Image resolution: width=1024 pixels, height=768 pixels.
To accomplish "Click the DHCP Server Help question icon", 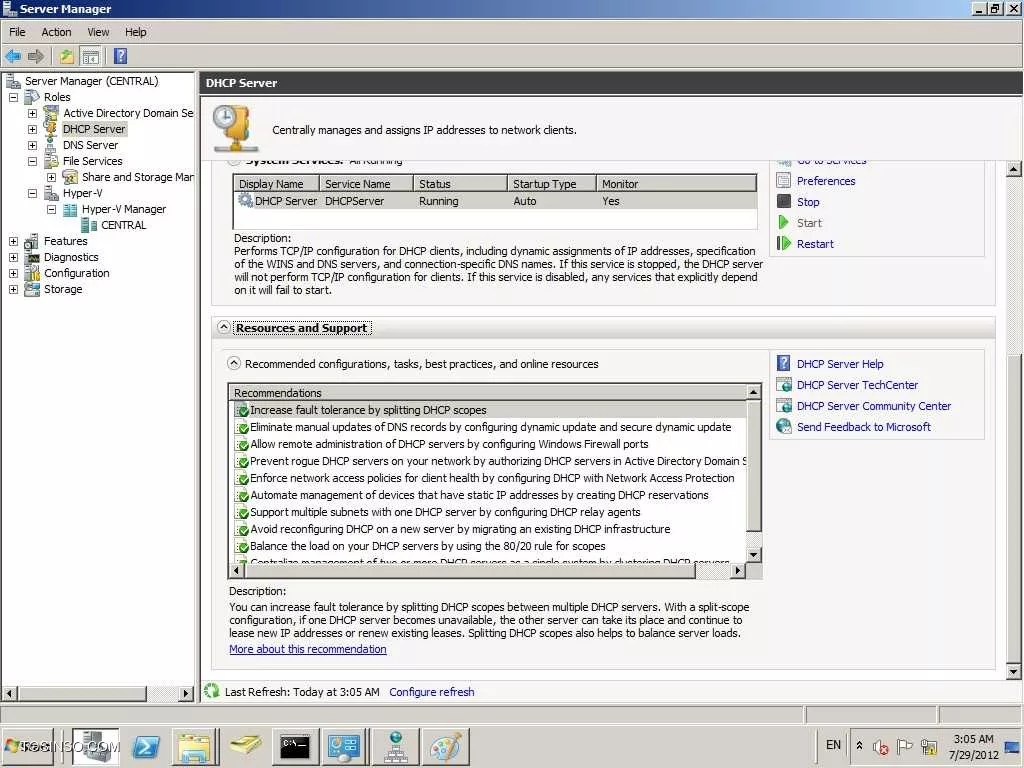I will pyautogui.click(x=784, y=363).
